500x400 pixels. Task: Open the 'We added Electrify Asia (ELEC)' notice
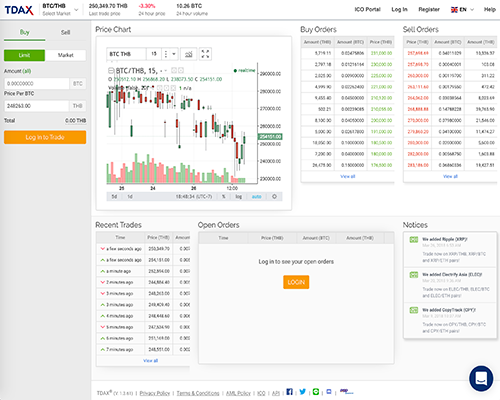450,285
